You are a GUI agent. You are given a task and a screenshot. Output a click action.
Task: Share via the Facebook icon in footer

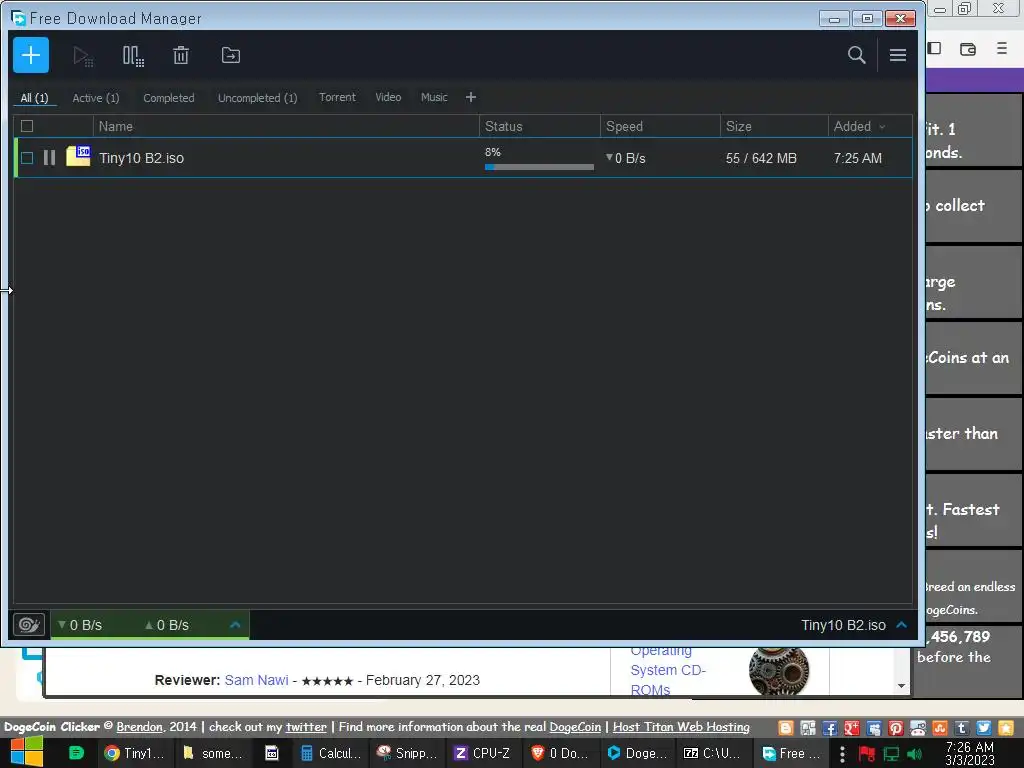click(x=829, y=728)
